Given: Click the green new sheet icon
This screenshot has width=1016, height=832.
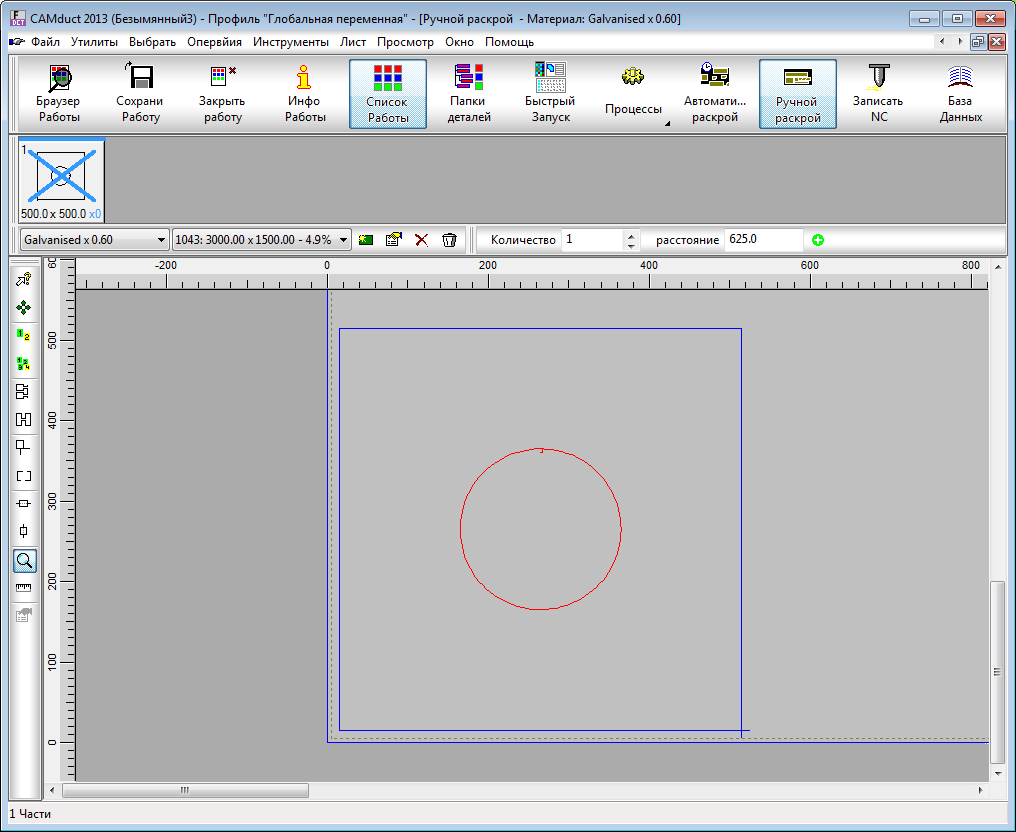Looking at the screenshot, I should 366,240.
